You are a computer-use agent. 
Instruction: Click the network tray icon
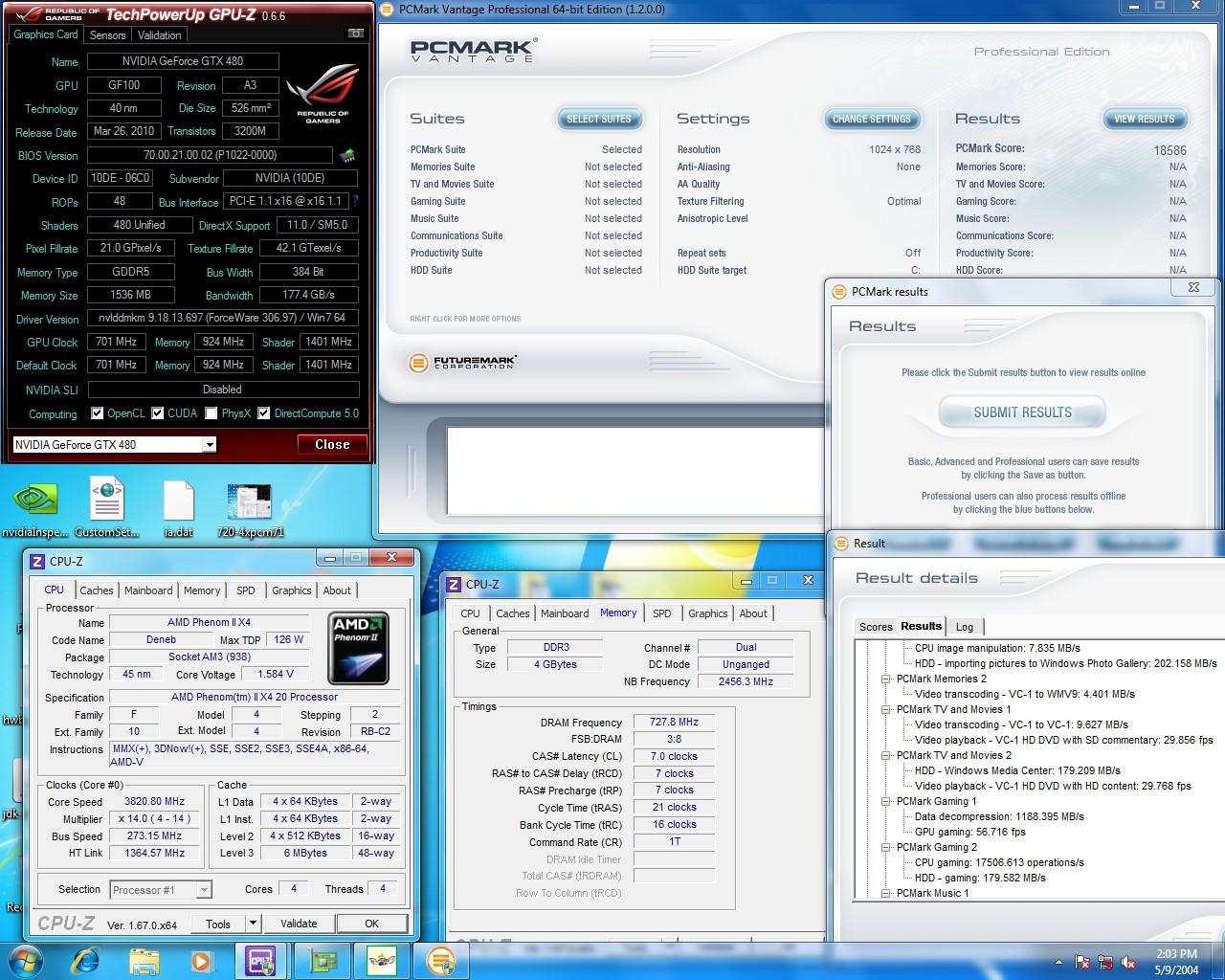(x=1105, y=961)
